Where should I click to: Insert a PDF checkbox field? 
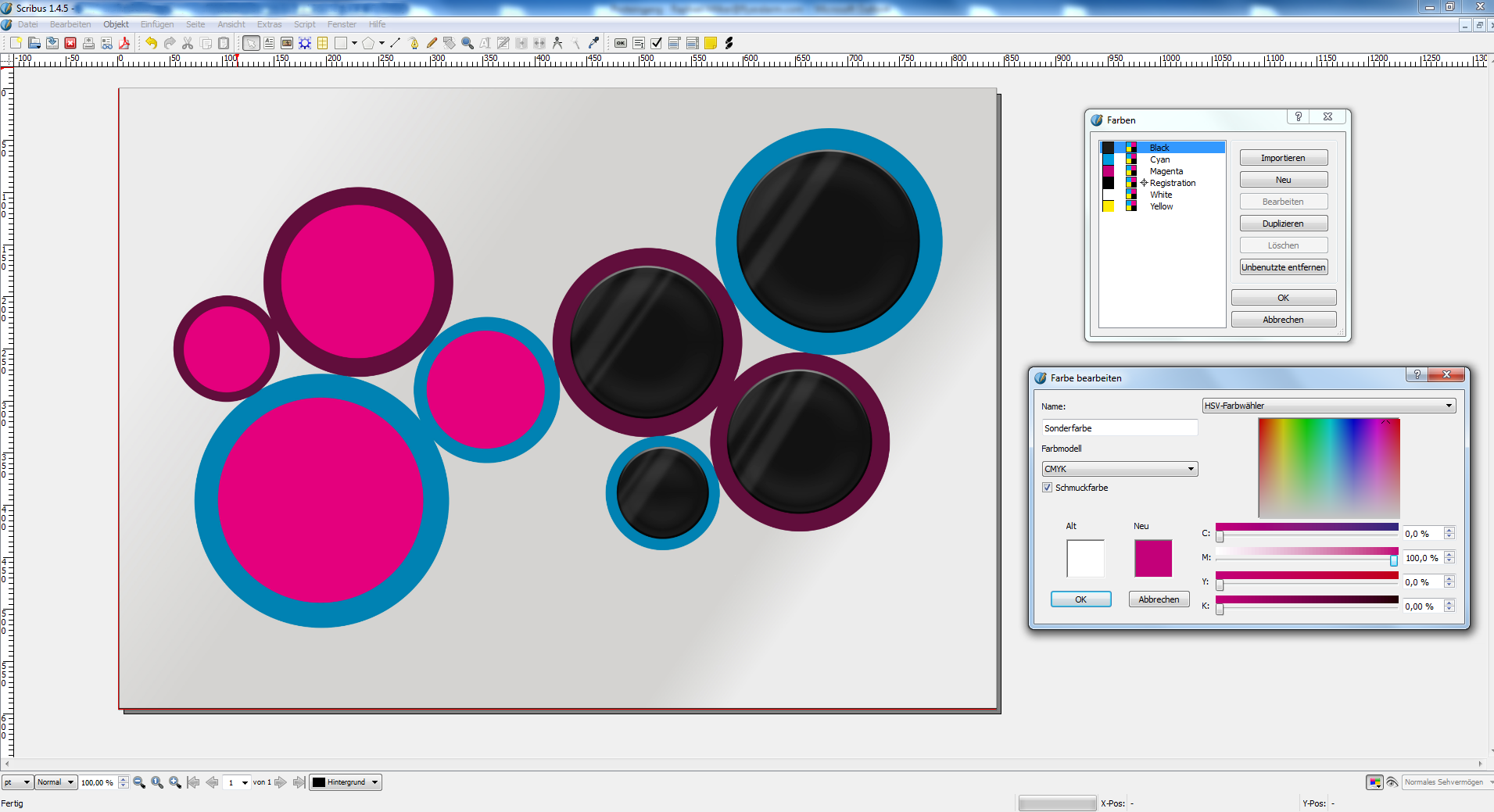[655, 43]
